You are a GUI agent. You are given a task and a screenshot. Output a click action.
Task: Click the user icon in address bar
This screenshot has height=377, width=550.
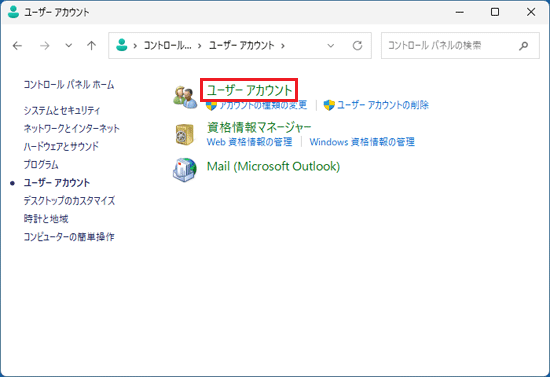tap(121, 45)
